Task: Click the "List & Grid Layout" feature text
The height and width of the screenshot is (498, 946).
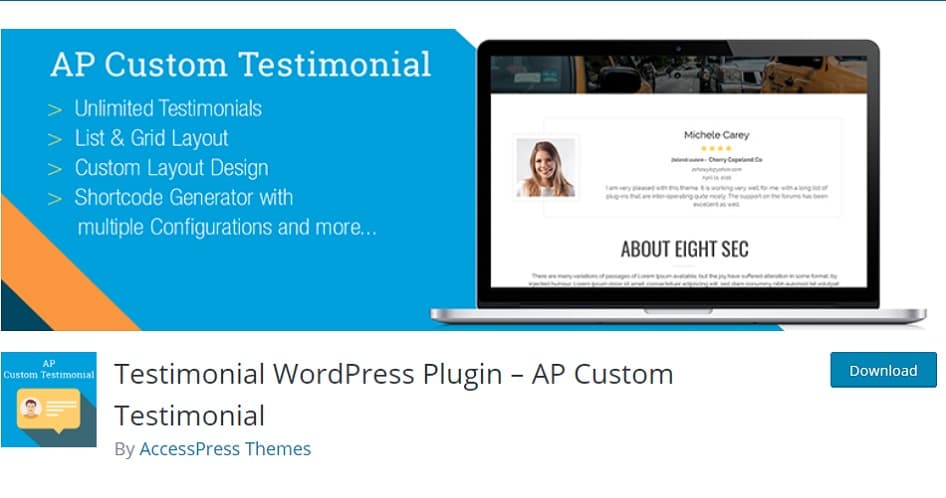Action: pos(151,138)
